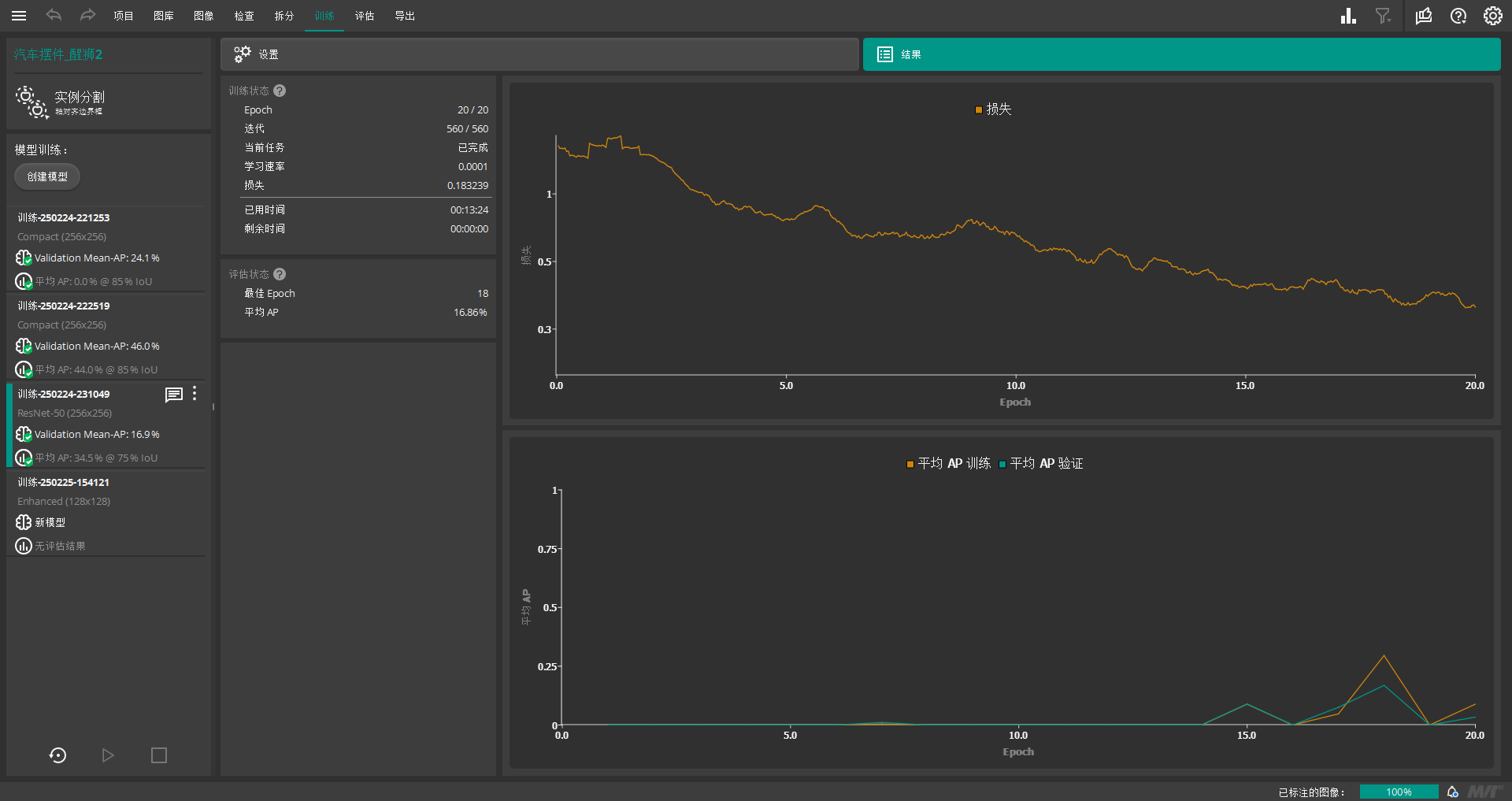Image resolution: width=1512 pixels, height=801 pixels.
Task: Click the help icon next to 评估状态
Action: click(x=280, y=274)
